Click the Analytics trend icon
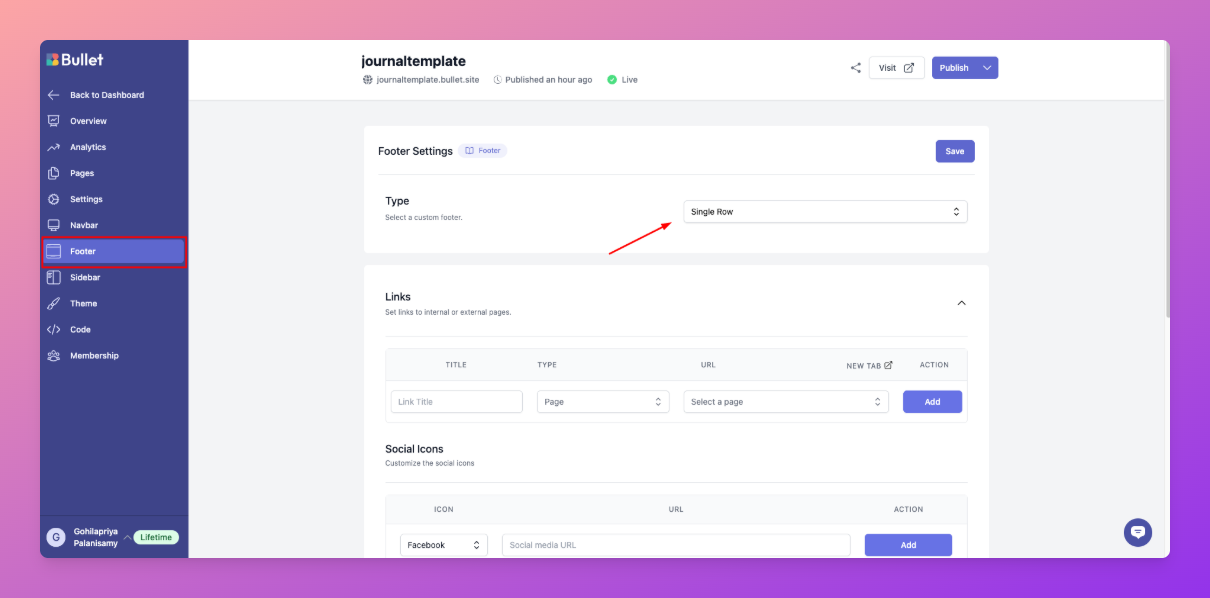 point(54,147)
